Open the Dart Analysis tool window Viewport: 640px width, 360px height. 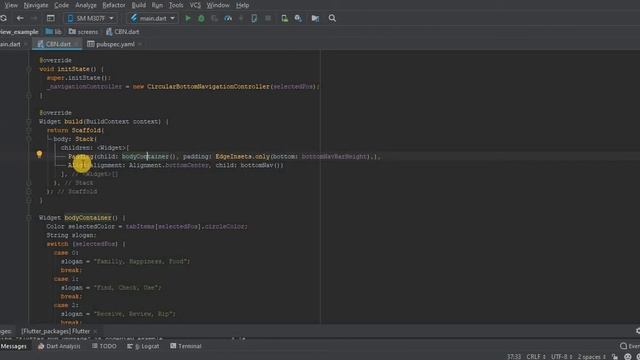(59, 346)
